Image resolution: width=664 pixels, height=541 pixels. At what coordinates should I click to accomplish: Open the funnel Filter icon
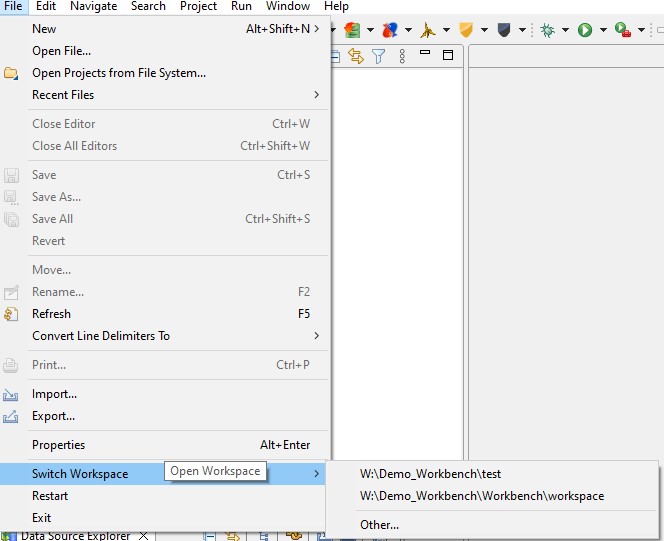click(x=379, y=55)
